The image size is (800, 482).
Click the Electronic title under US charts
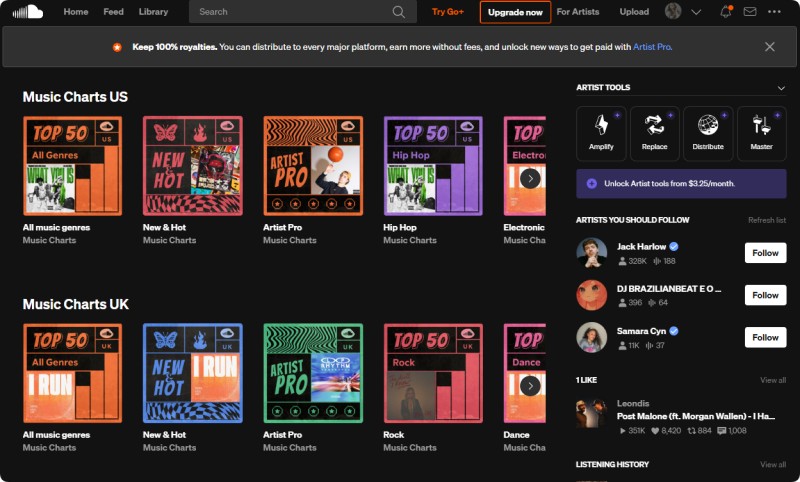[524, 227]
